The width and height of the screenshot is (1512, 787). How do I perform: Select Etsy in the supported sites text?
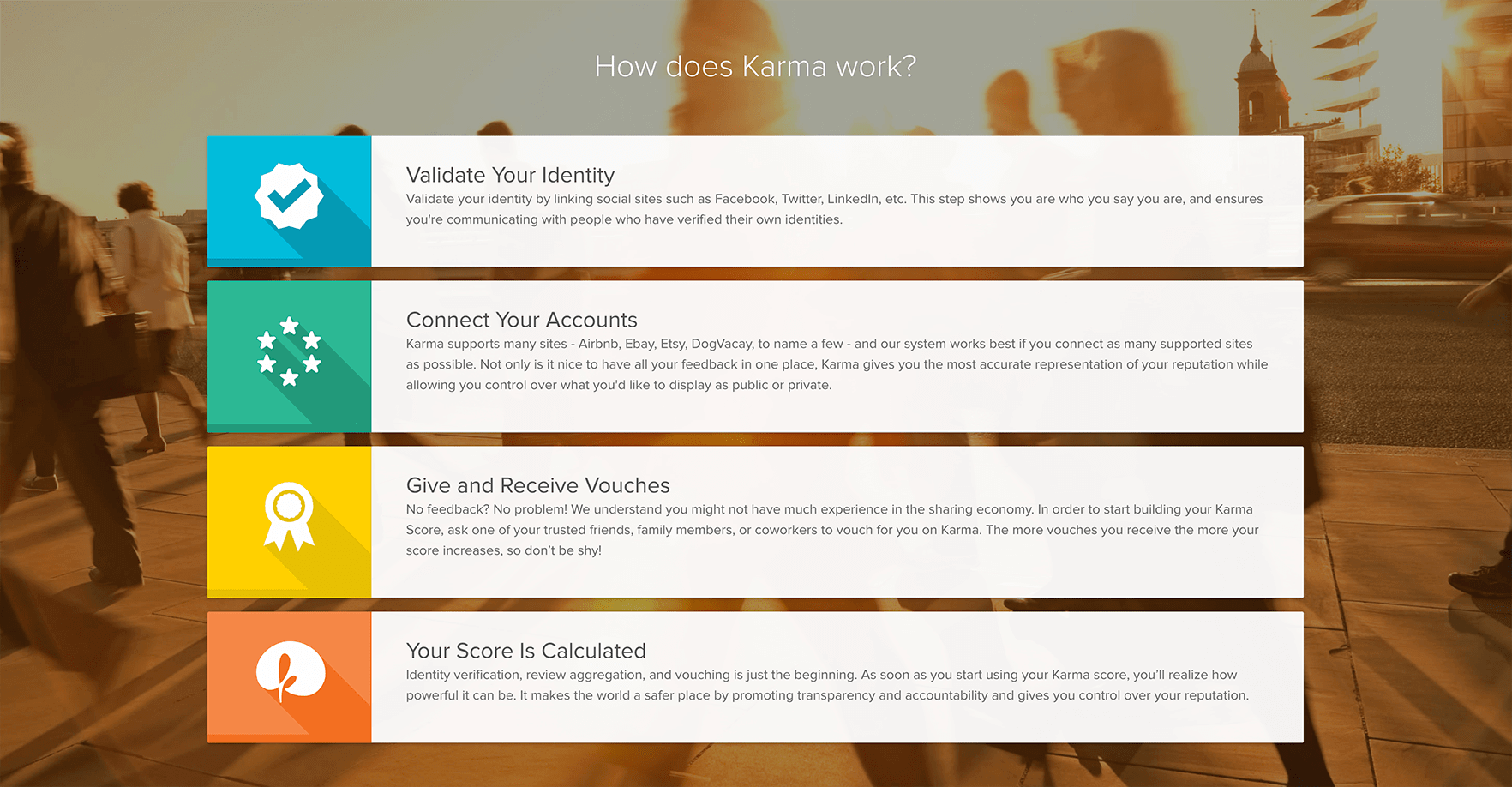click(x=673, y=344)
